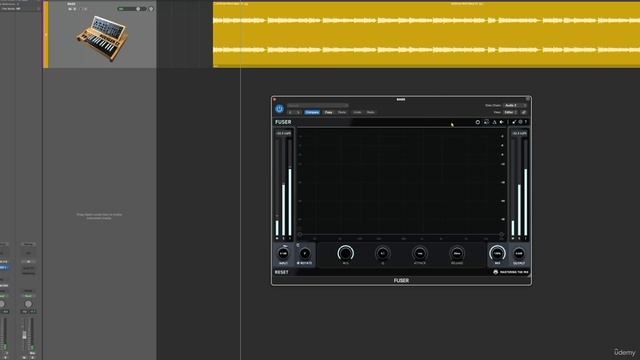Image resolution: width=640 pixels, height=360 pixels.
Task: Click the right spectrum threshold handle
Action: click(x=501, y=235)
